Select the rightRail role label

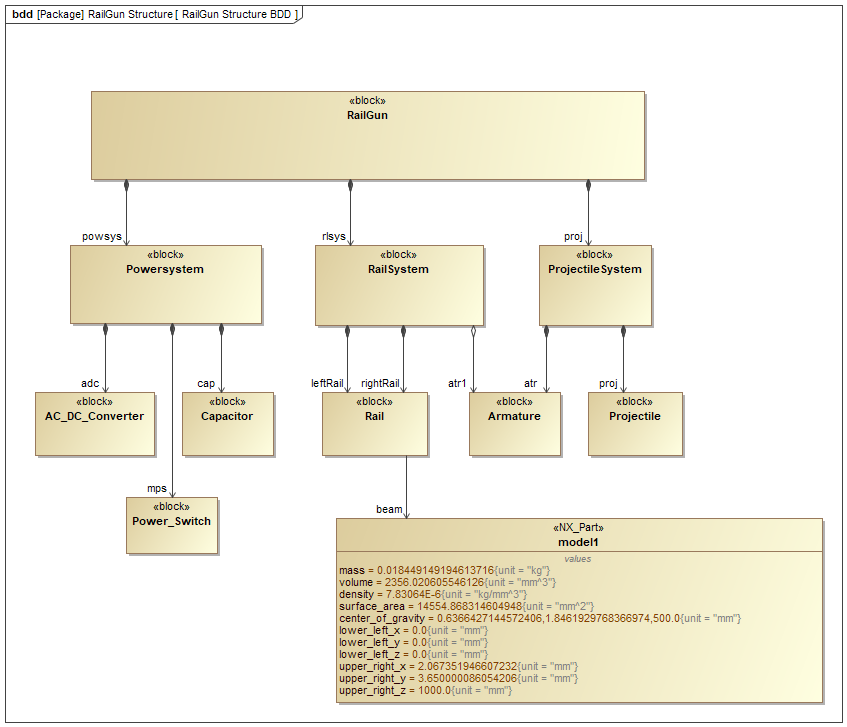coord(380,383)
